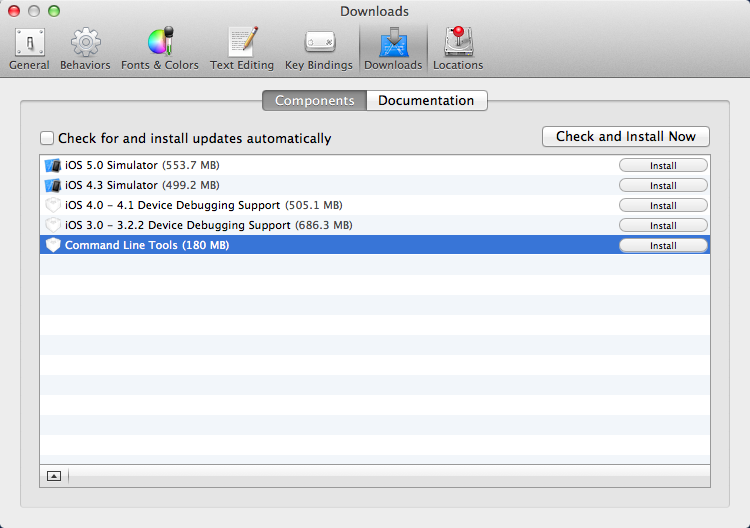750x528 pixels.
Task: Toggle the detail area disclosure button
Action: [54, 476]
